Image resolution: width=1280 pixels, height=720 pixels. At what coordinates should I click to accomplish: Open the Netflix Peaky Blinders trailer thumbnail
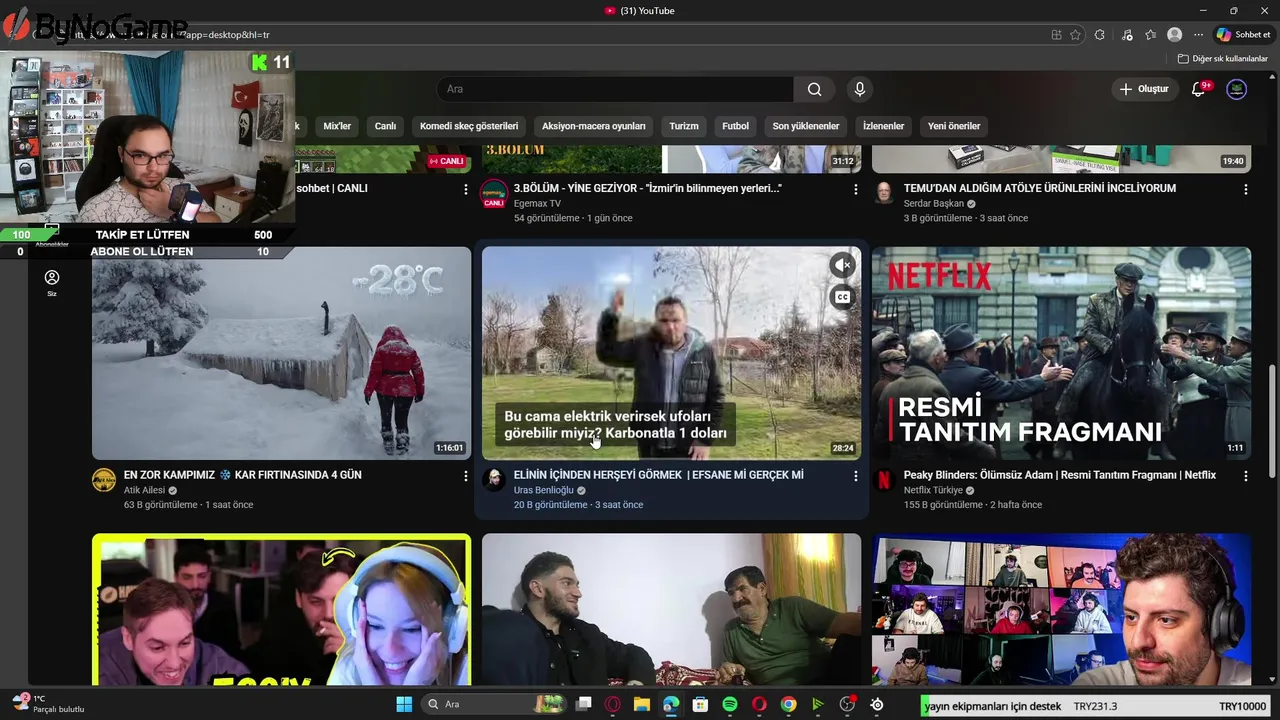(1061, 353)
